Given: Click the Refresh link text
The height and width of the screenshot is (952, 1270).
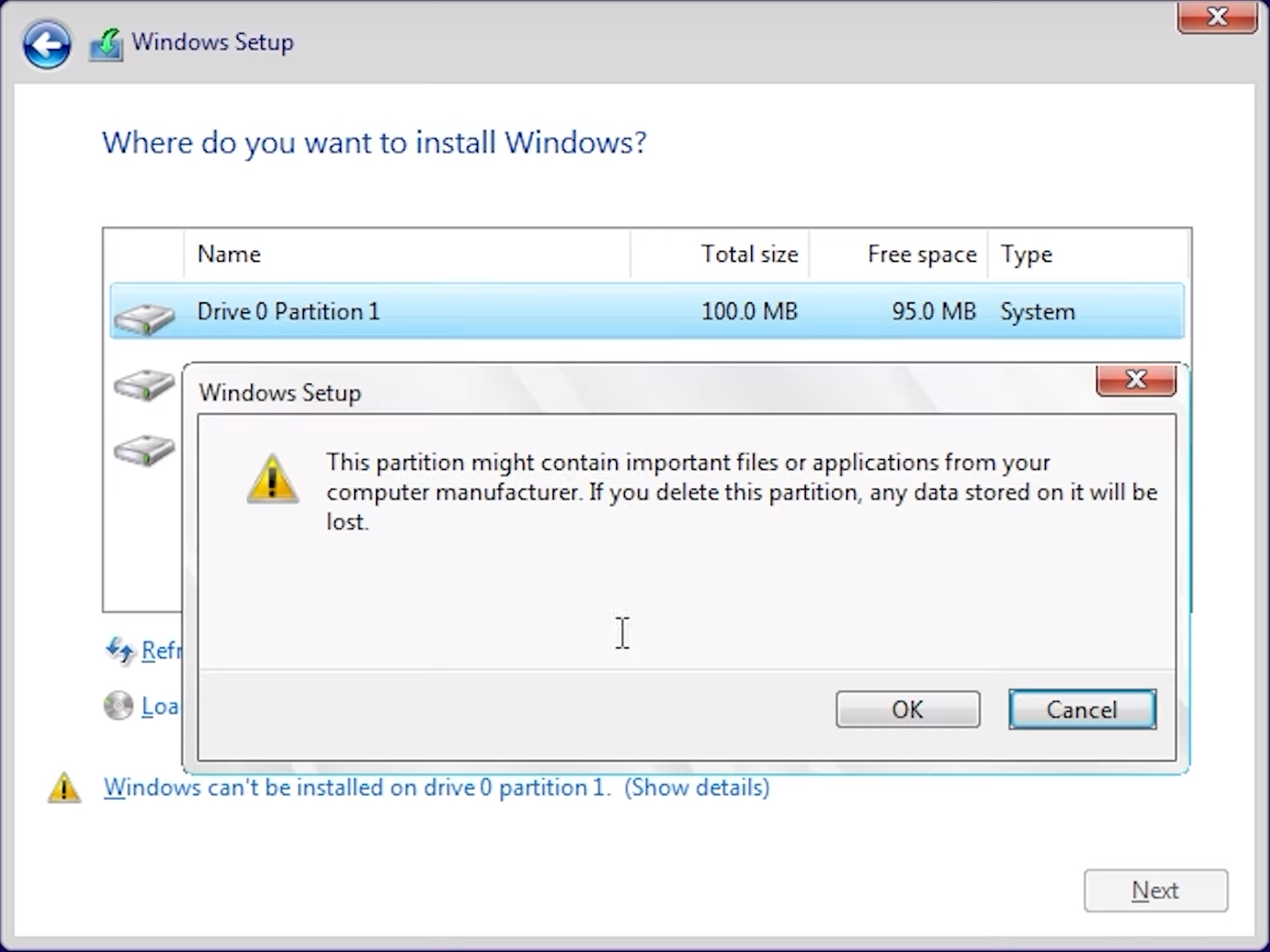Looking at the screenshot, I should pos(160,651).
